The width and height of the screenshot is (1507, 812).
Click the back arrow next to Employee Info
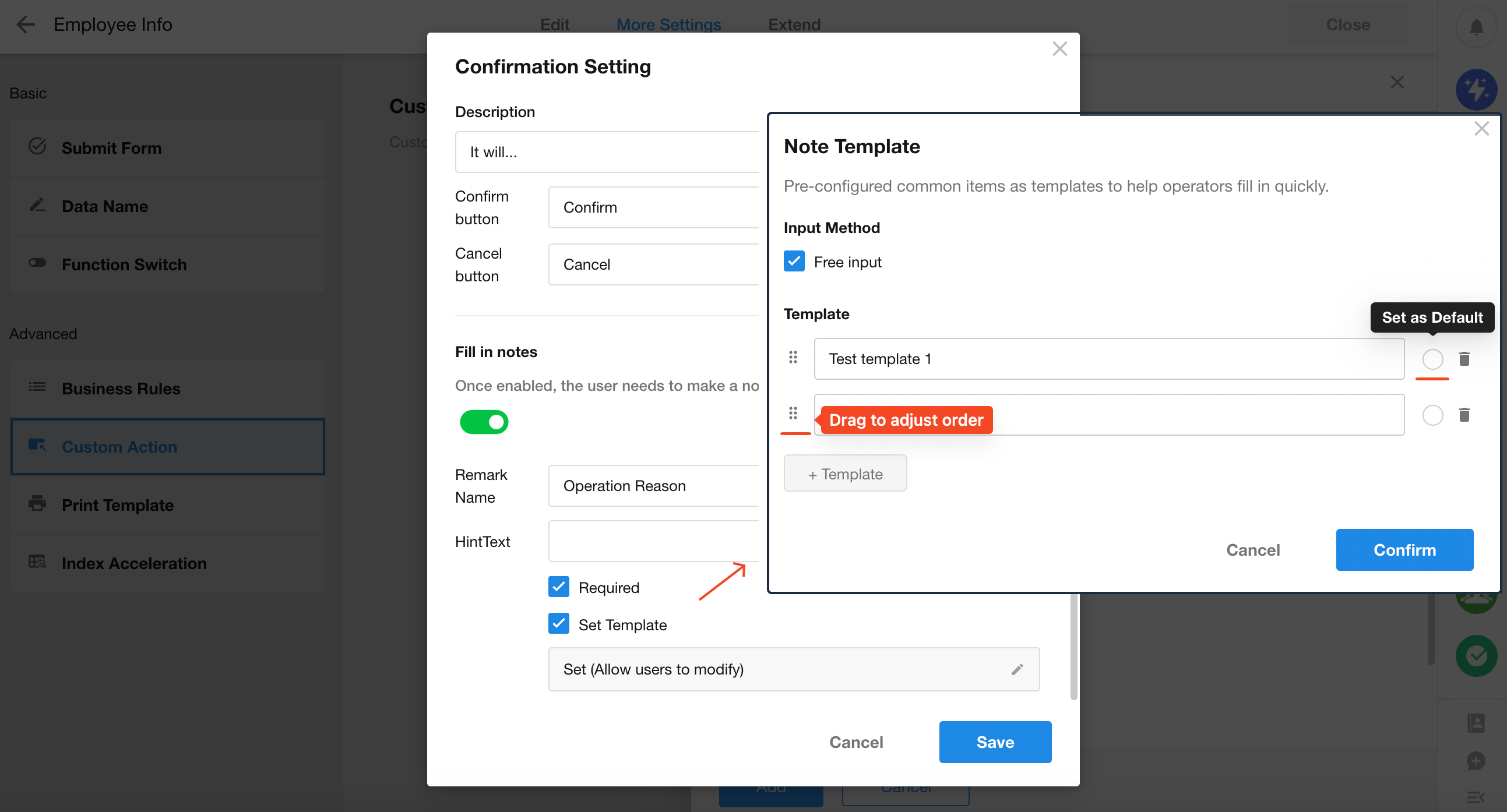click(x=26, y=24)
